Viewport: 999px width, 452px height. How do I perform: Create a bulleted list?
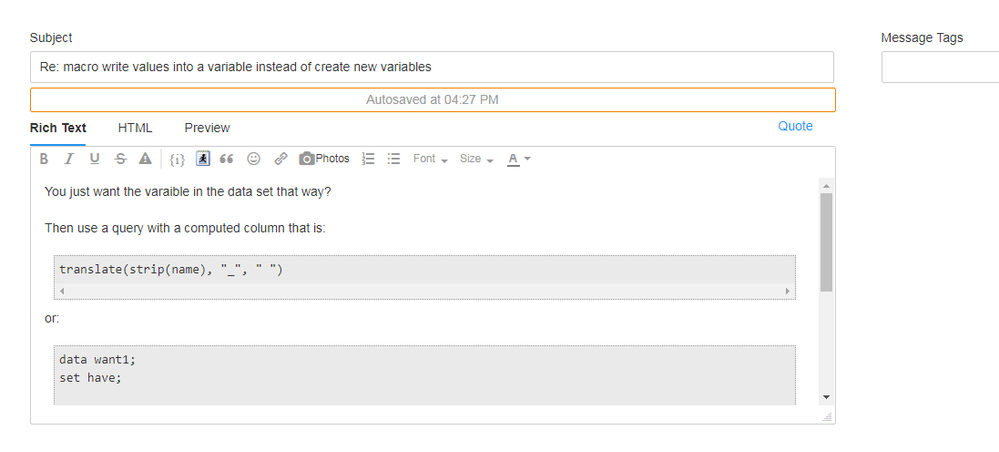(394, 159)
